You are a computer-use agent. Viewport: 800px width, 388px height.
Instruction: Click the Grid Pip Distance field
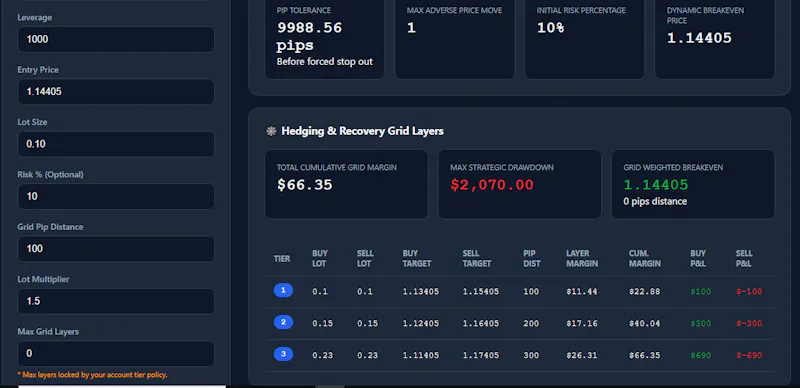[116, 249]
